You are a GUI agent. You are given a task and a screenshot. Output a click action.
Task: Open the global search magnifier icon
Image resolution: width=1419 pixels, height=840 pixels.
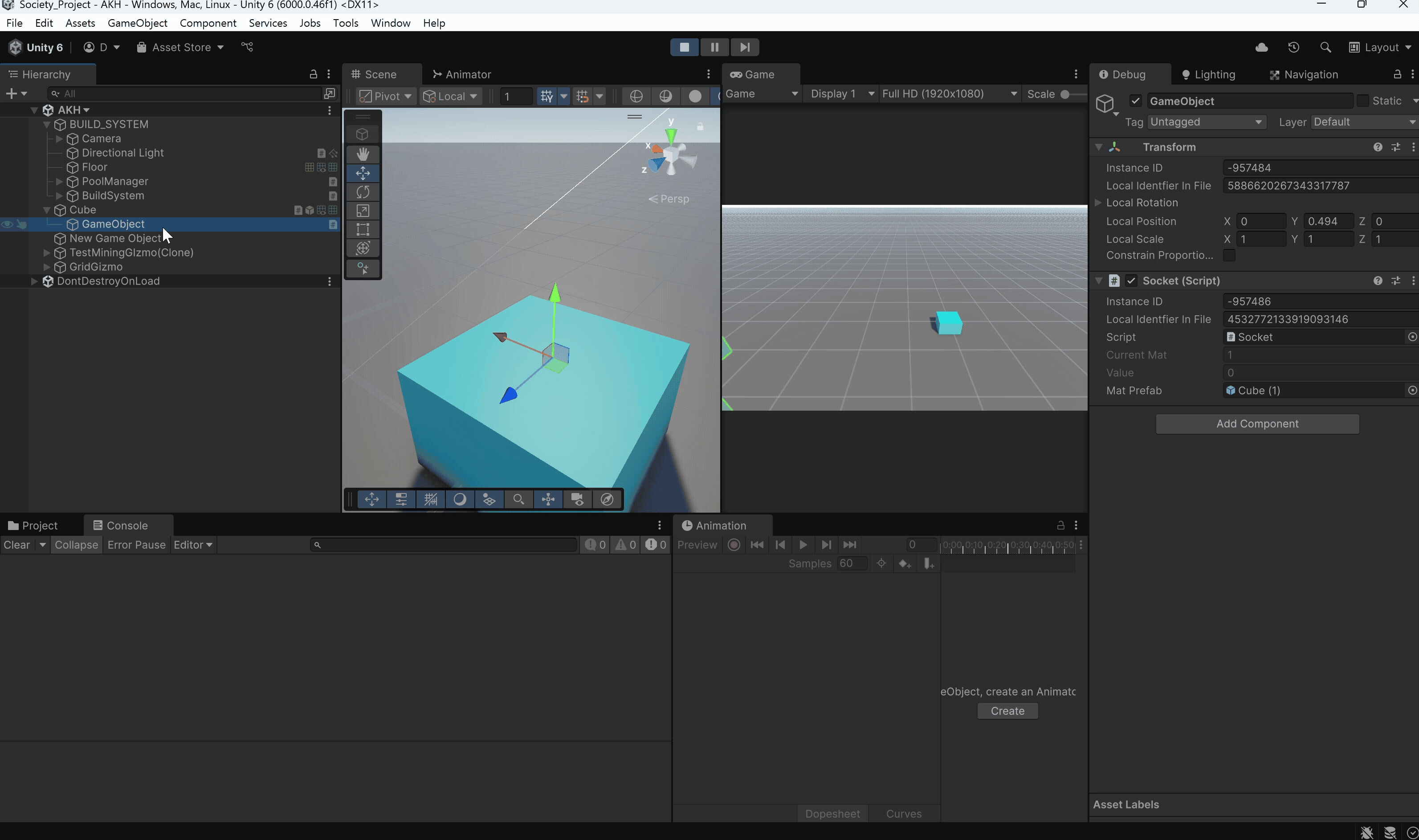point(1325,48)
